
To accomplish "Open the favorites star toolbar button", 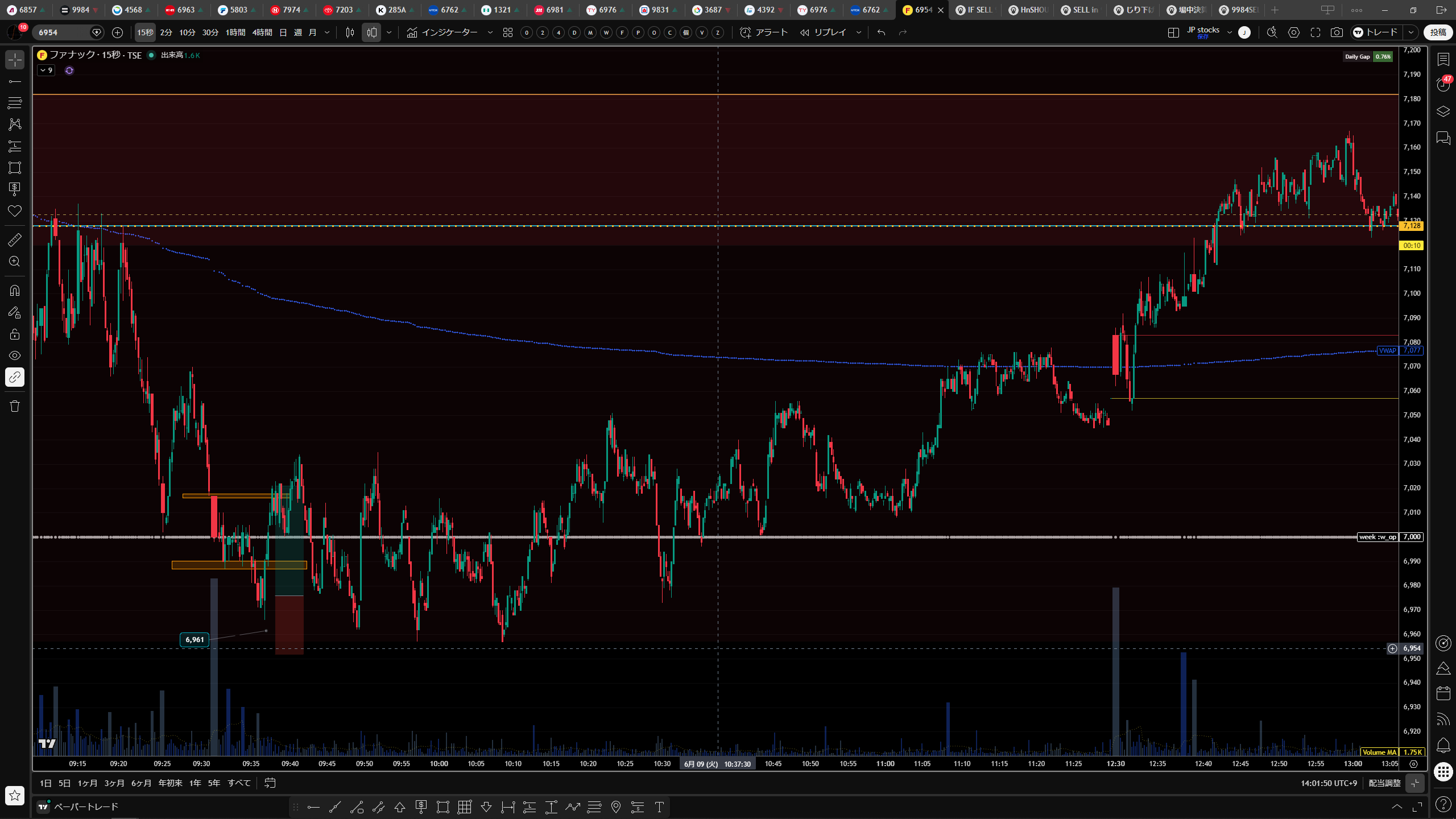I will [x=15, y=796].
